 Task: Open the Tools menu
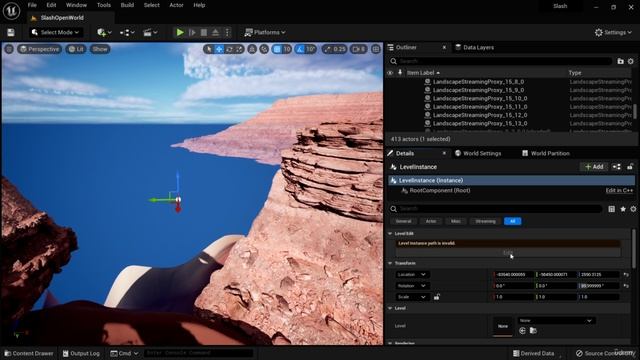[x=104, y=5]
